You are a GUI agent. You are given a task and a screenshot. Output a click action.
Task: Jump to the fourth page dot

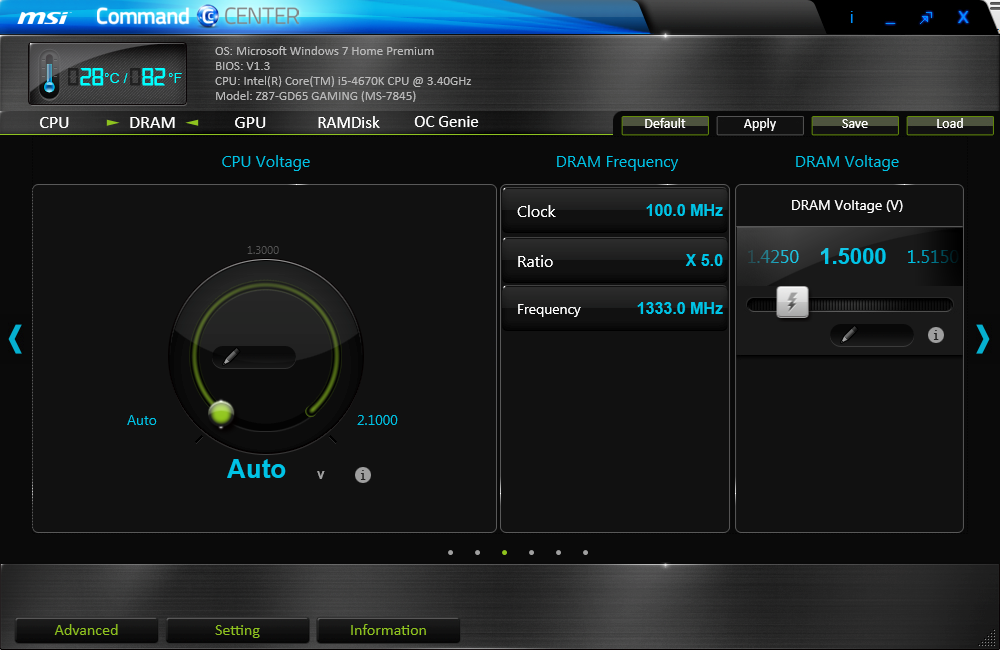click(531, 552)
